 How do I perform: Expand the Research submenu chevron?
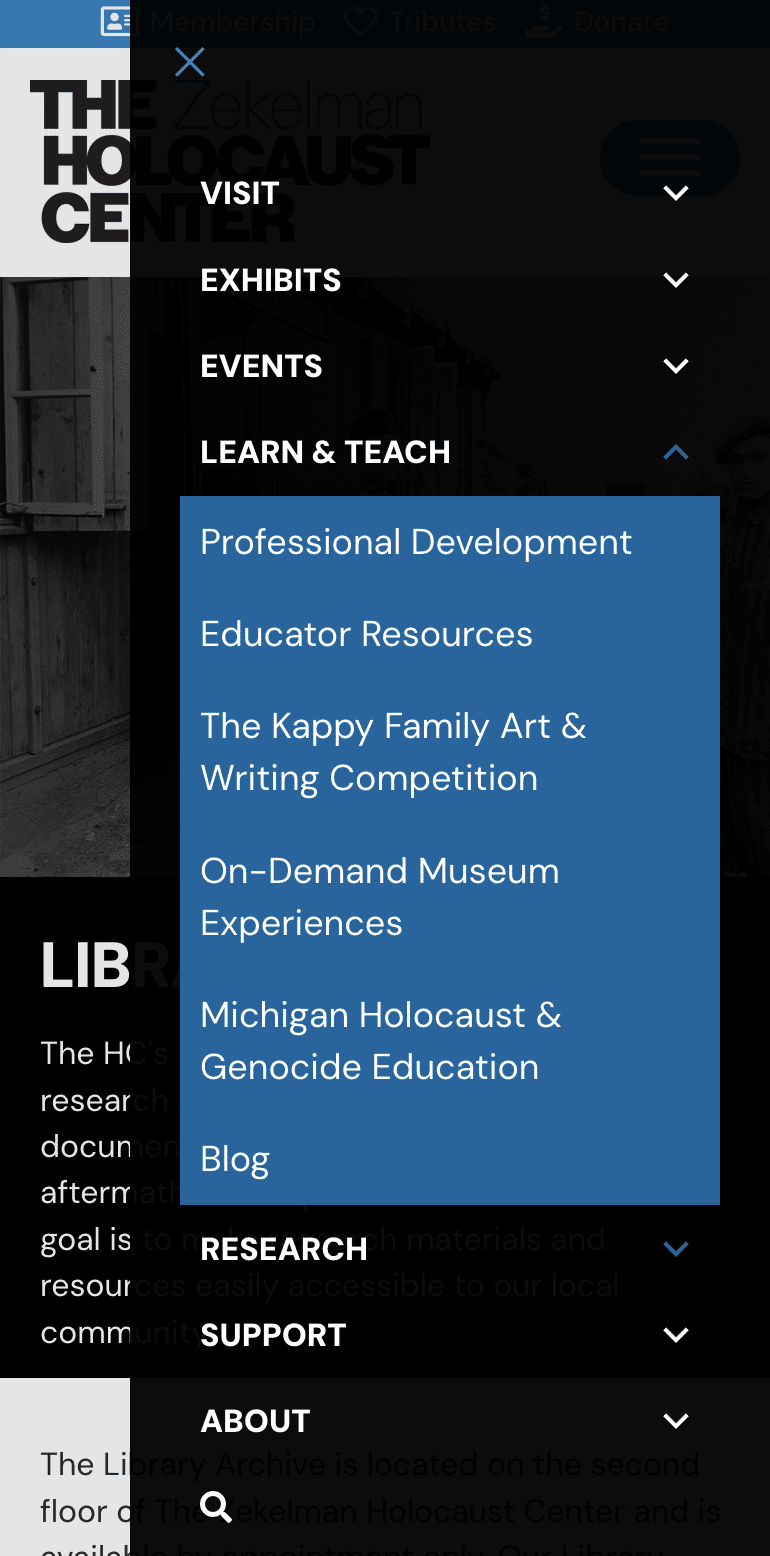click(676, 1249)
